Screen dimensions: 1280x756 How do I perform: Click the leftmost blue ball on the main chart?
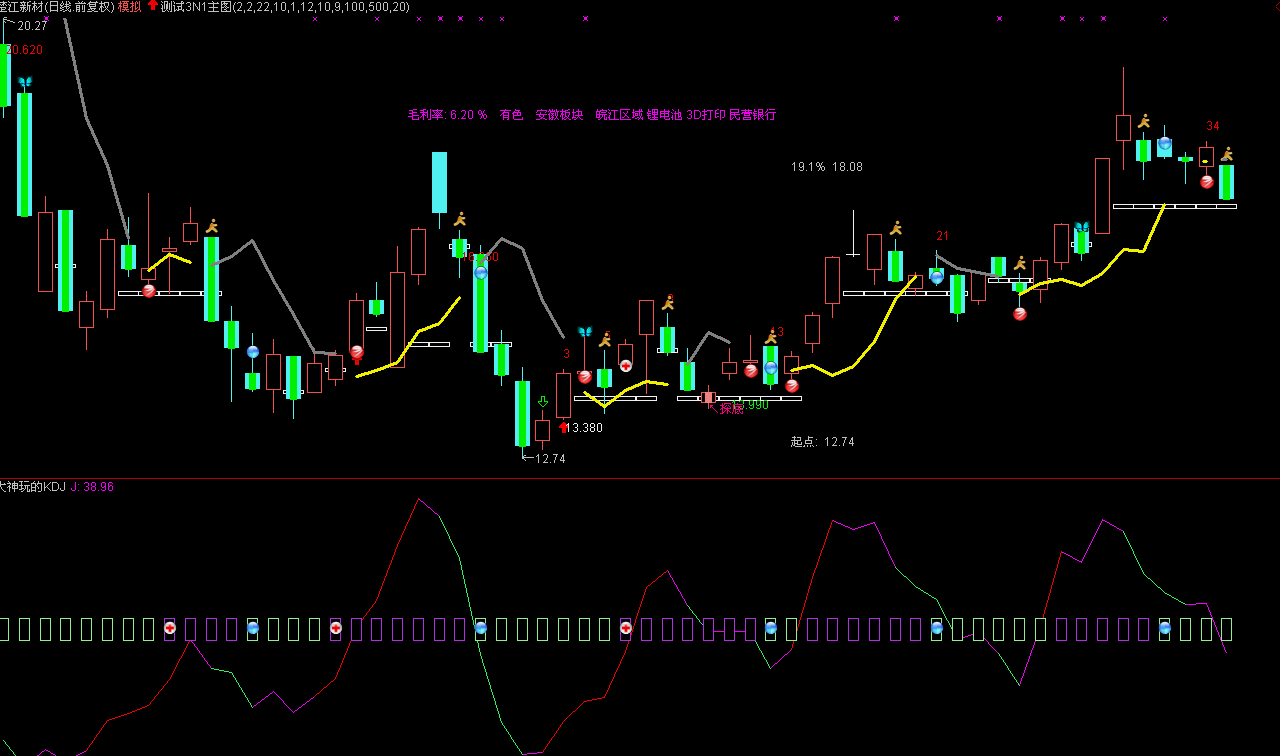point(253,352)
